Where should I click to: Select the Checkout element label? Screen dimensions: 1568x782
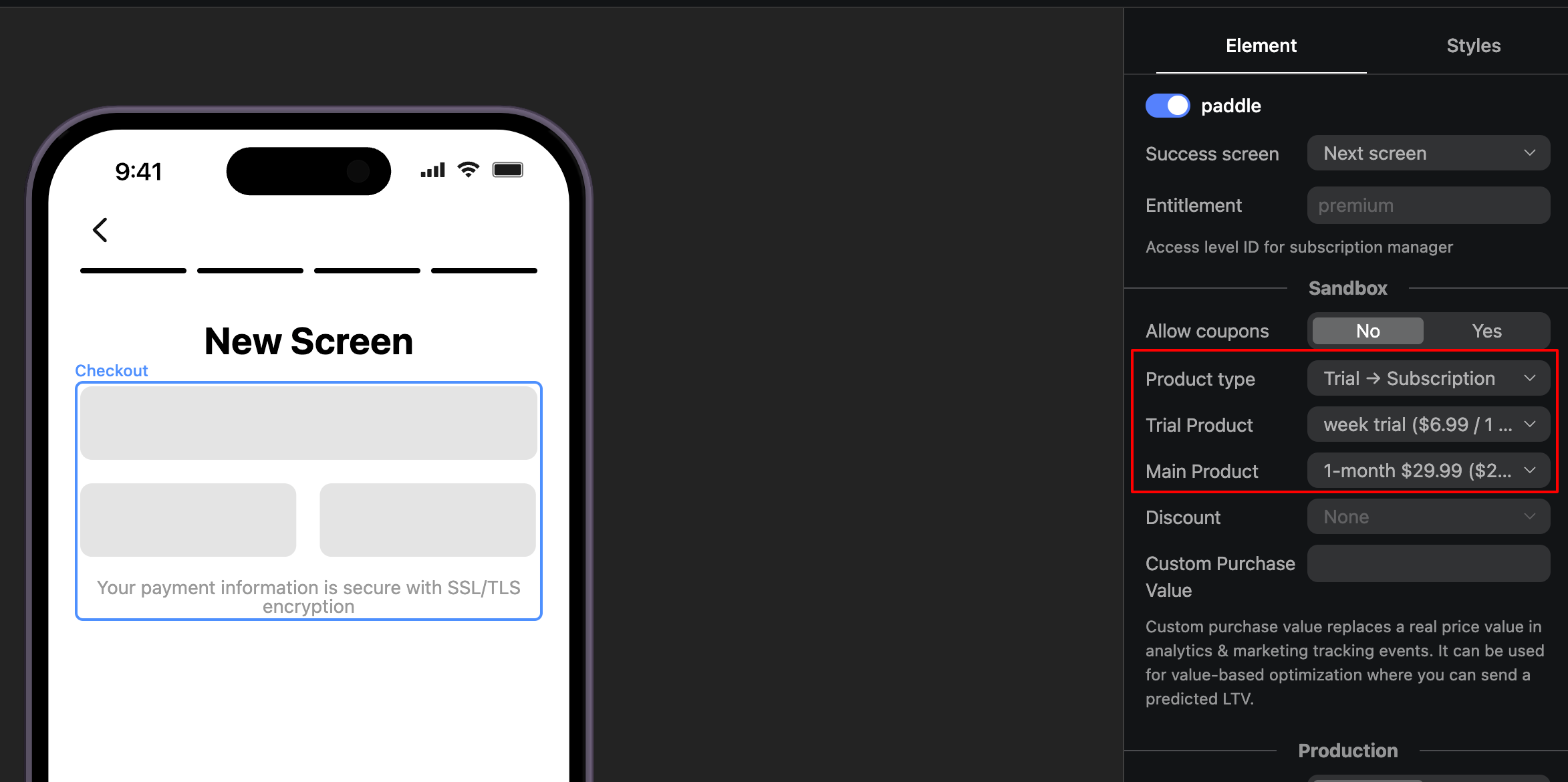click(x=112, y=370)
